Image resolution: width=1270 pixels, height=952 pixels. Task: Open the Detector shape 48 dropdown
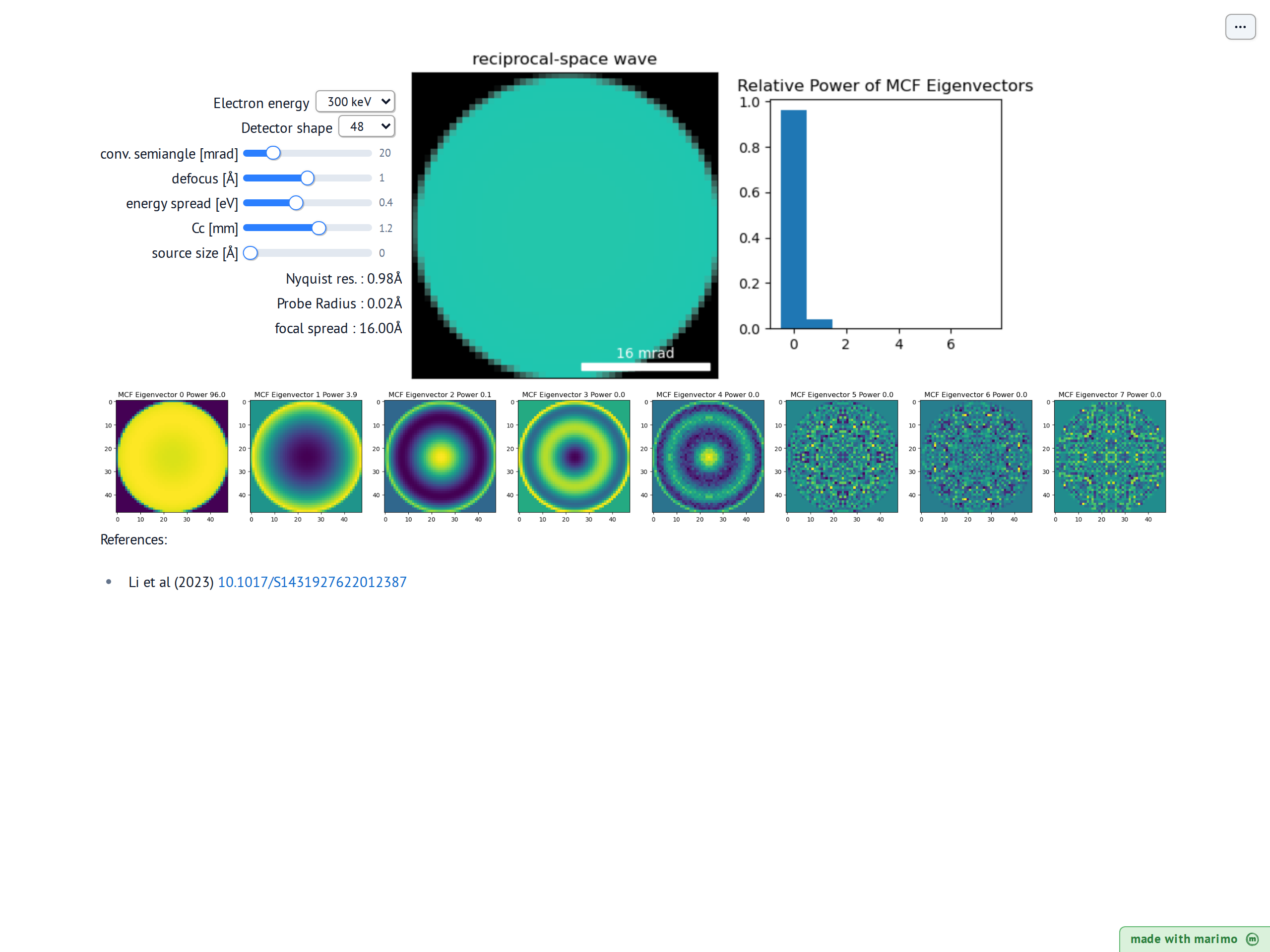[367, 126]
